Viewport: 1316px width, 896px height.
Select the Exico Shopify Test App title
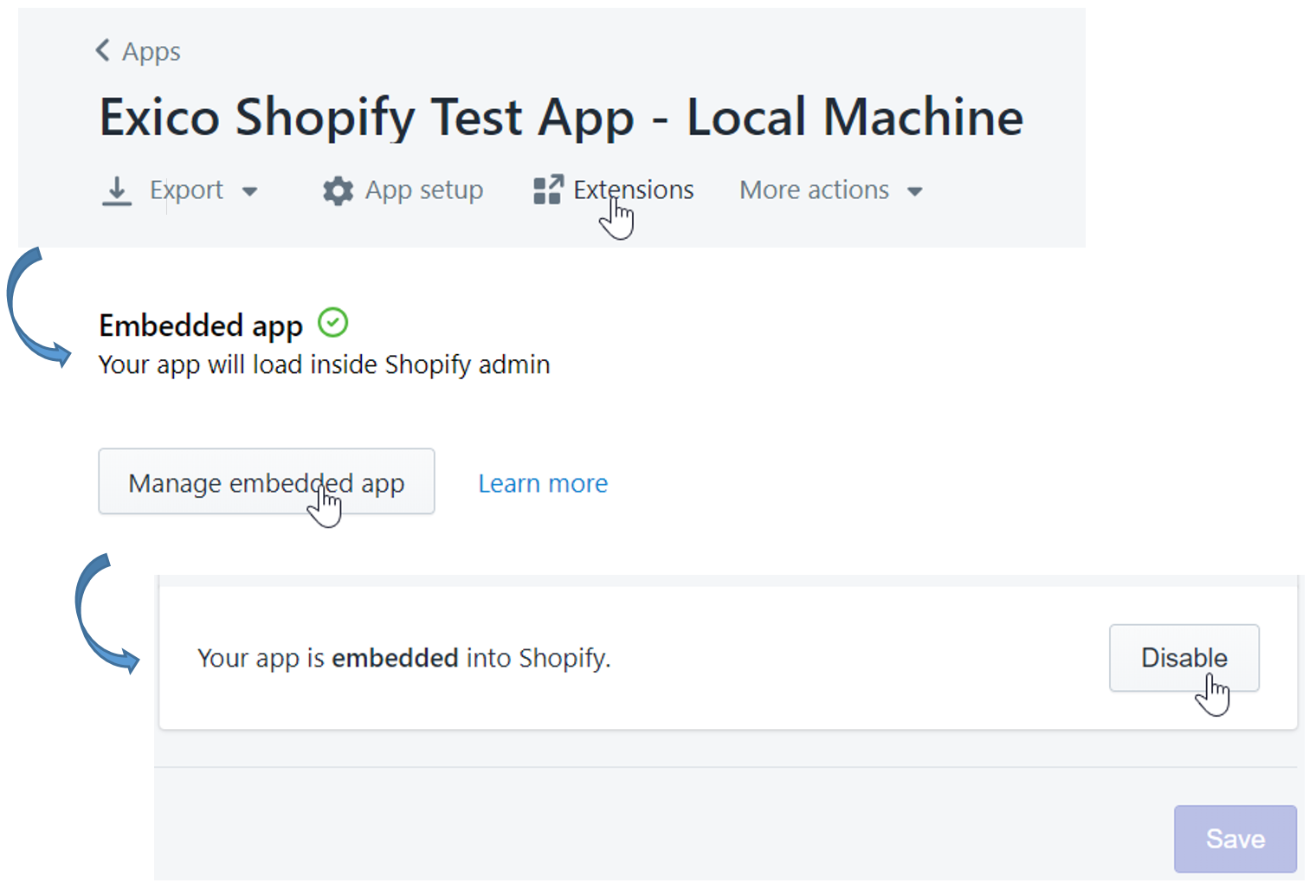pos(561,117)
